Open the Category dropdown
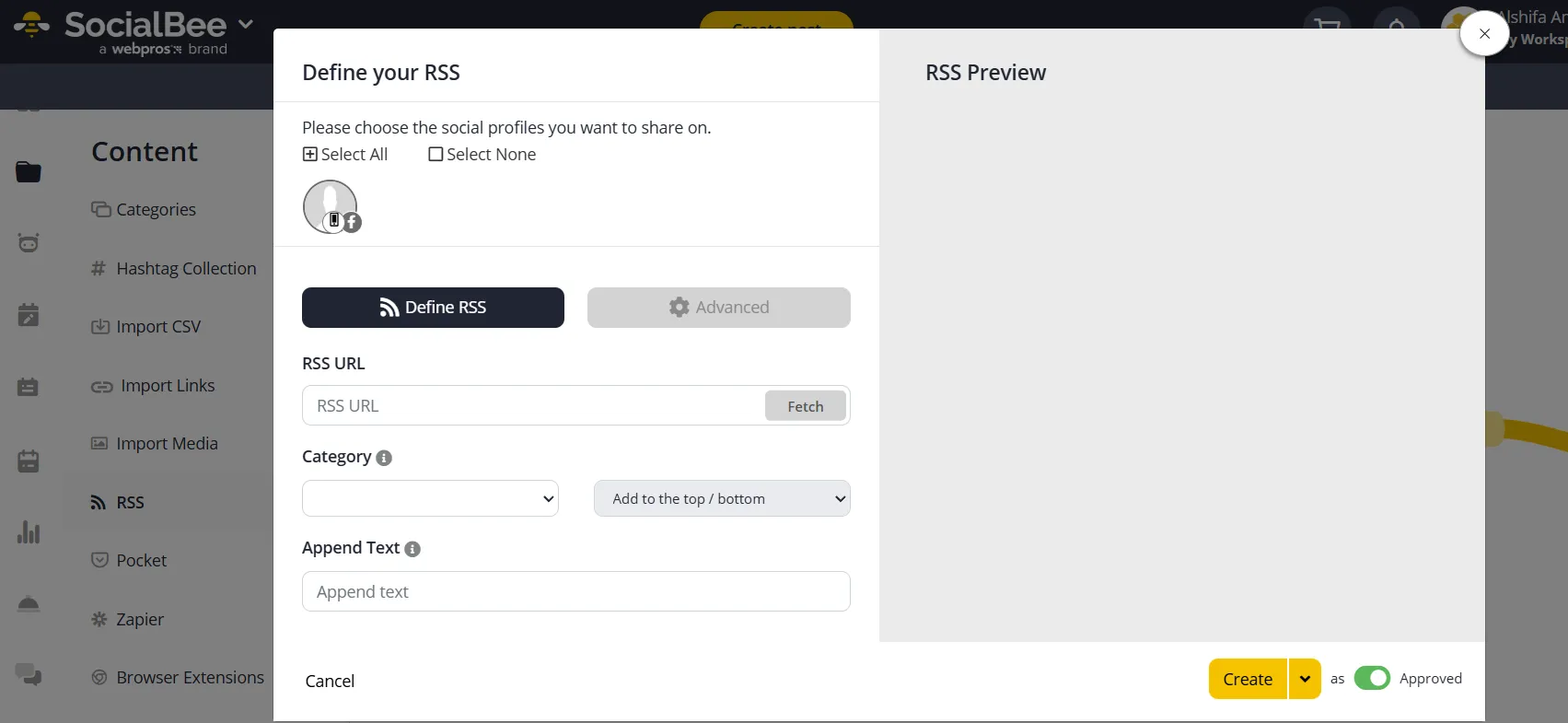 pos(430,498)
